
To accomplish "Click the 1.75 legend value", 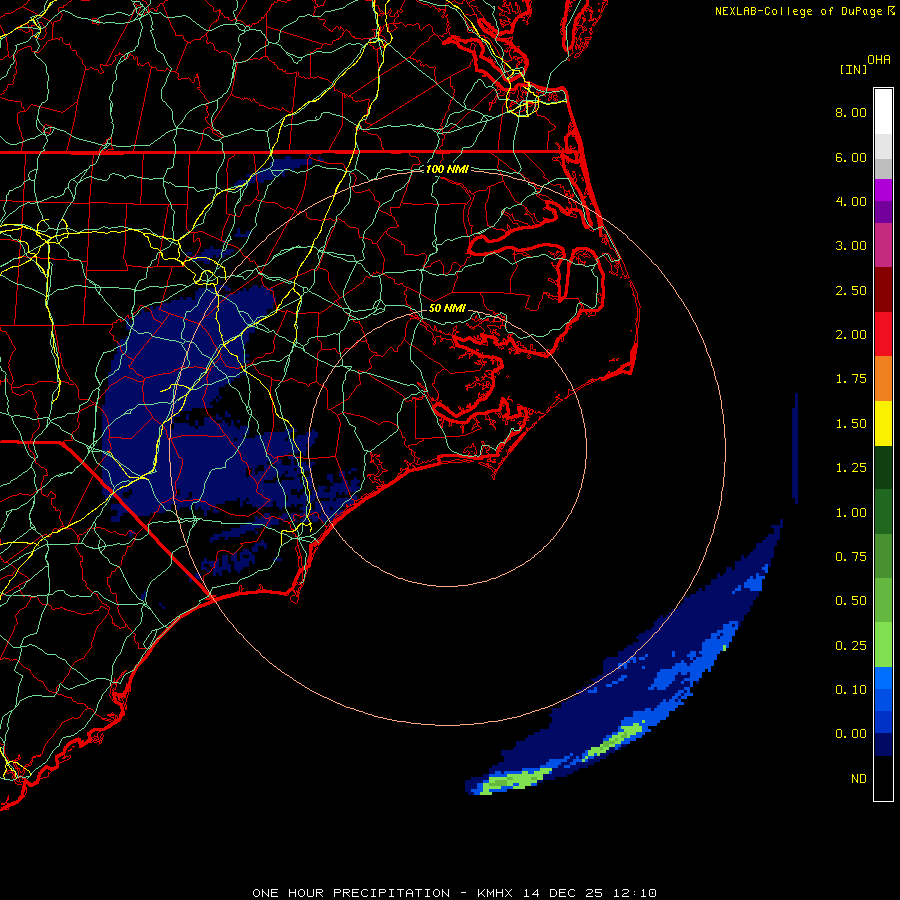I will coord(851,379).
